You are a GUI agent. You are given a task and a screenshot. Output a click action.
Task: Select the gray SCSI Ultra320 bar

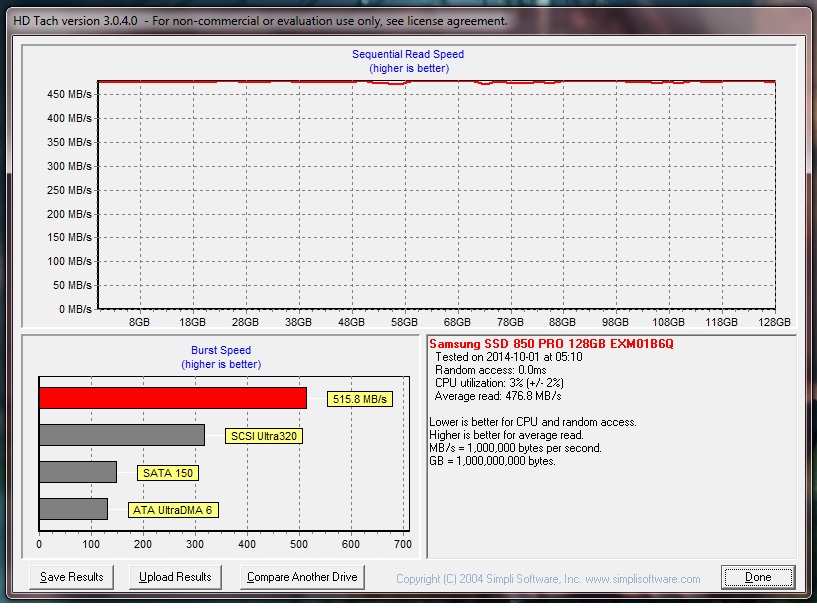(x=122, y=435)
